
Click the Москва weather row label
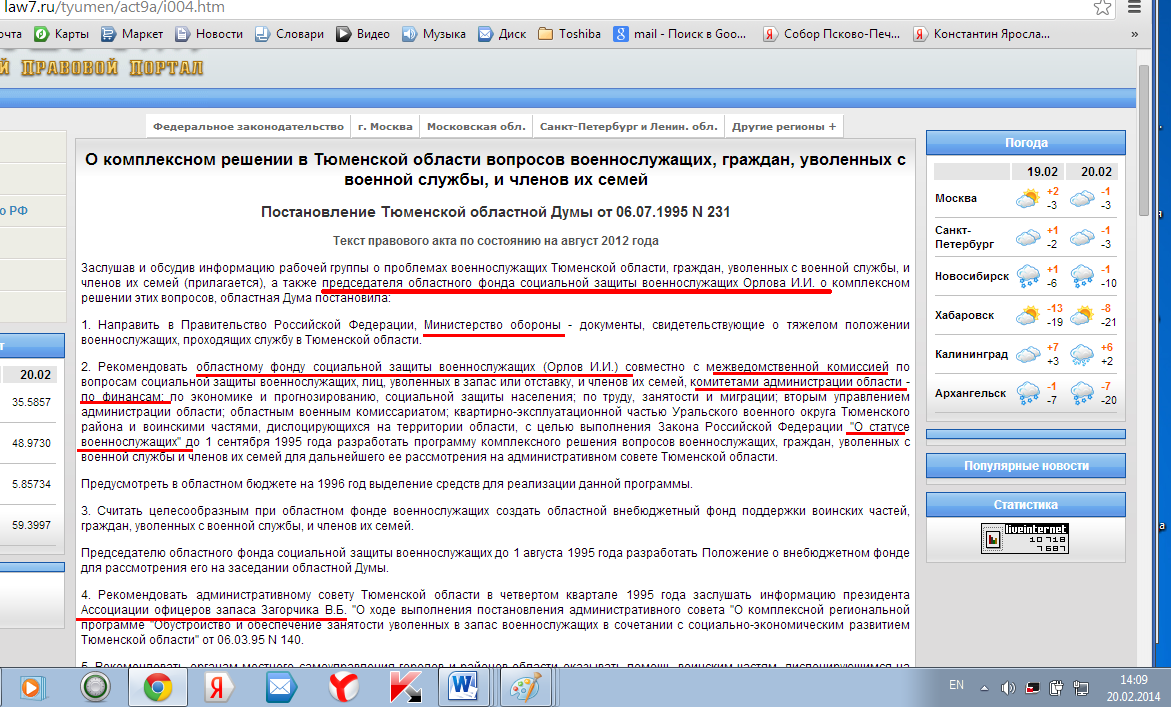coord(955,198)
